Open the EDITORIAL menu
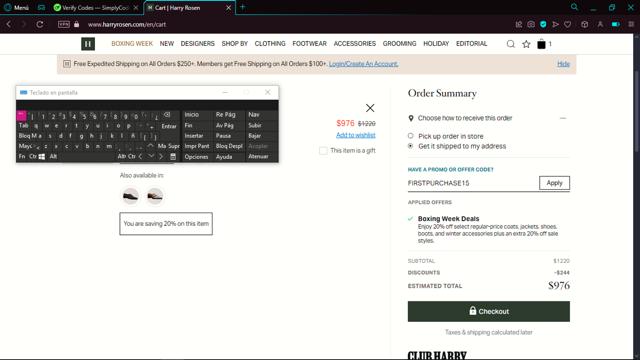 click(x=471, y=44)
